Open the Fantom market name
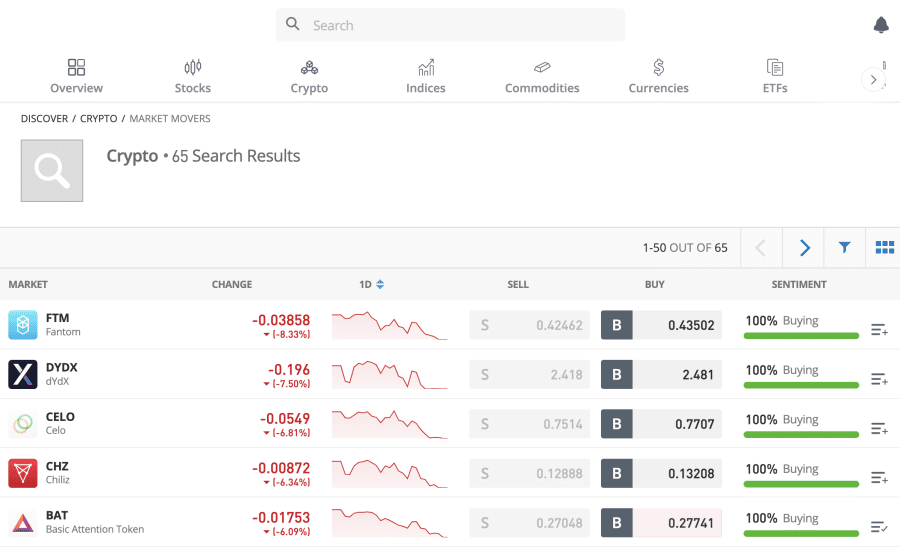The image size is (900, 551). tap(63, 332)
